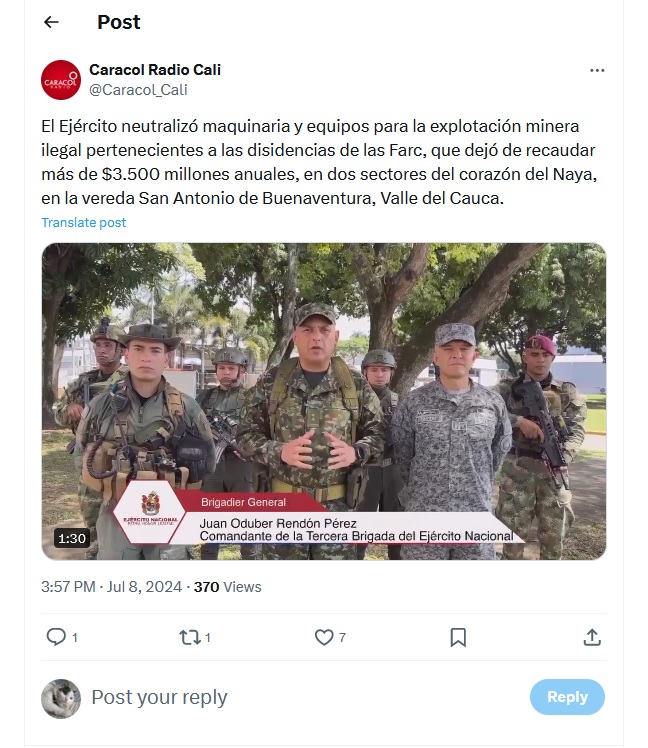The image size is (648, 748).
Task: Play the Brigadier General video
Action: [x=324, y=401]
